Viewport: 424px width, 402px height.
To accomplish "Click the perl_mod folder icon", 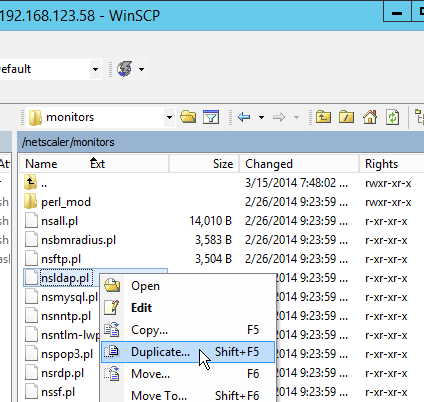I will [x=31, y=202].
